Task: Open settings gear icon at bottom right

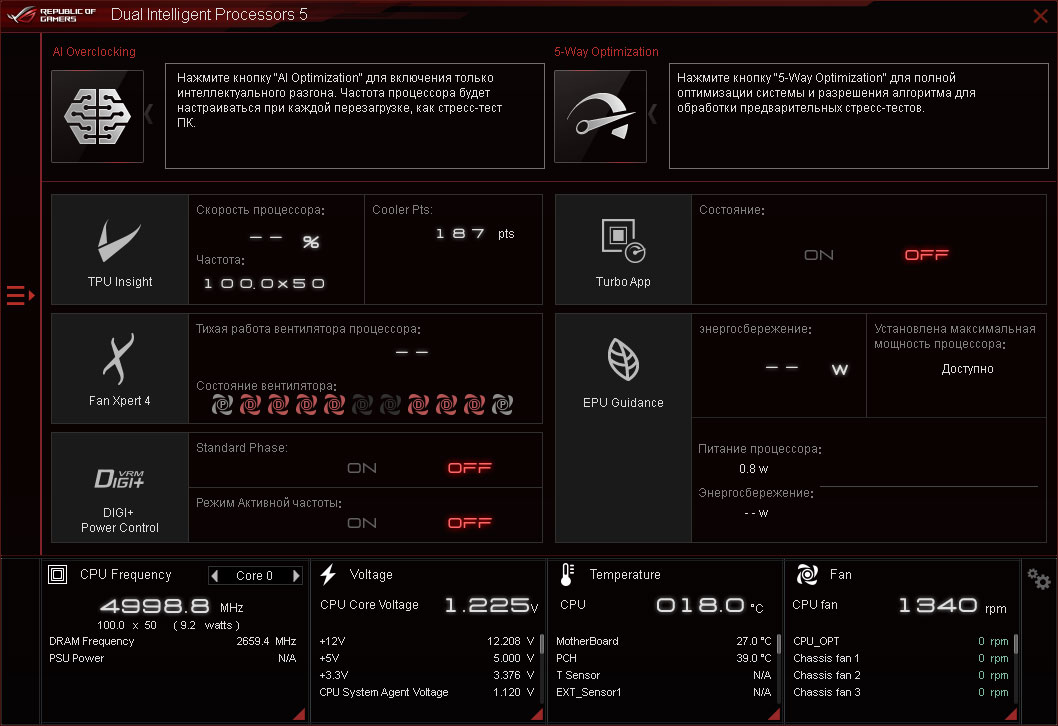Action: [1039, 579]
